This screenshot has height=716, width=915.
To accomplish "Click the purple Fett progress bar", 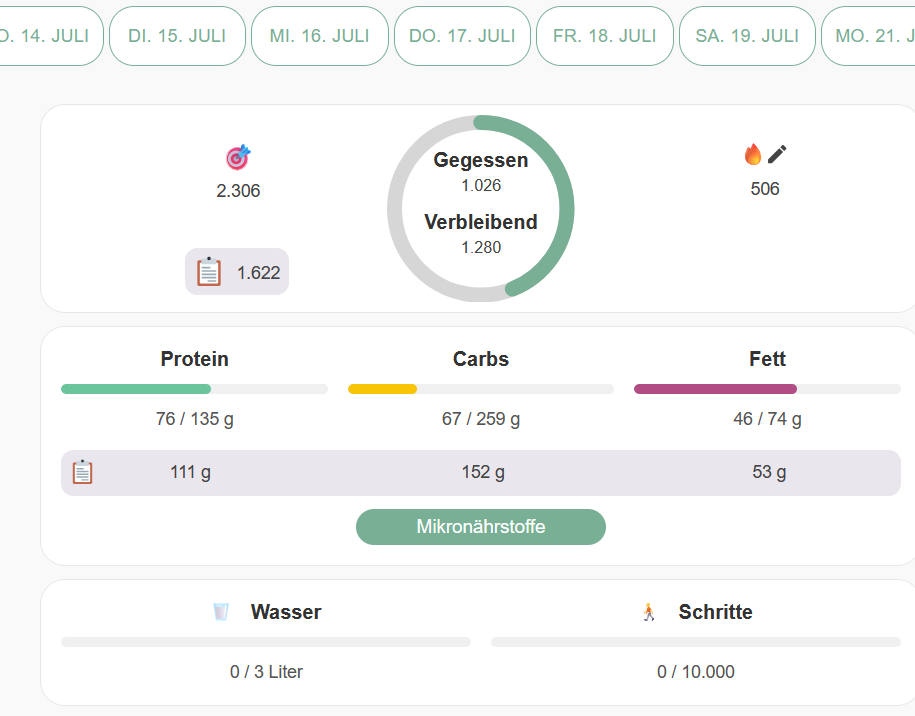I will 767,389.
